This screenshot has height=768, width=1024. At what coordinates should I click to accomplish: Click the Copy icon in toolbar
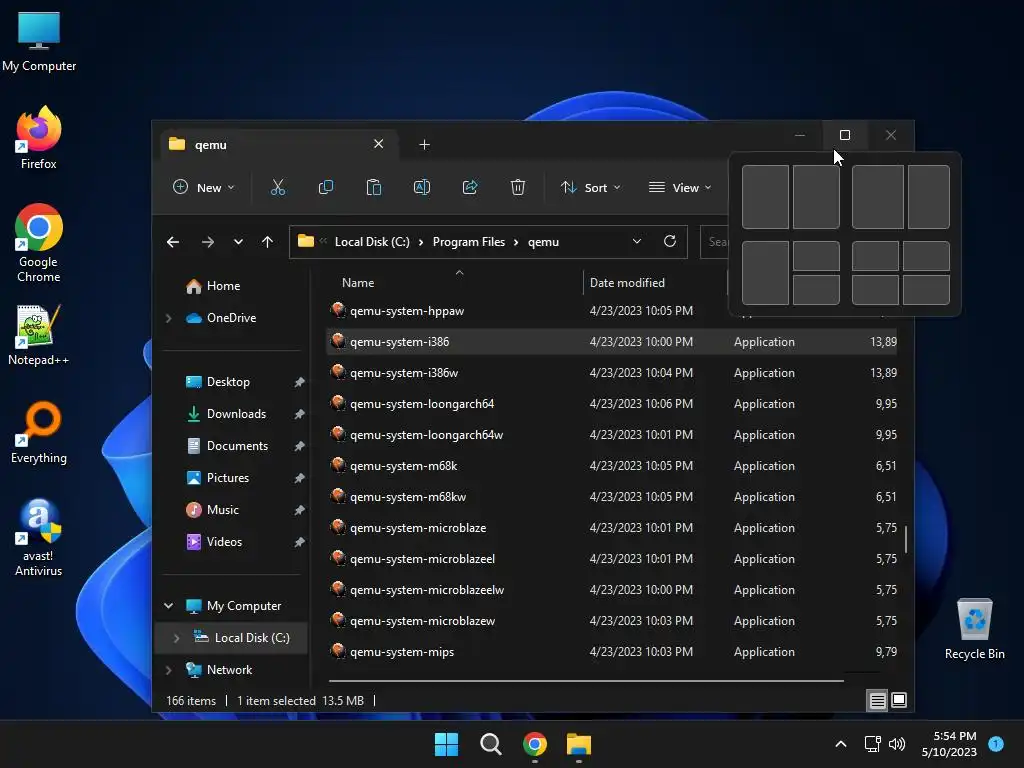coord(325,187)
